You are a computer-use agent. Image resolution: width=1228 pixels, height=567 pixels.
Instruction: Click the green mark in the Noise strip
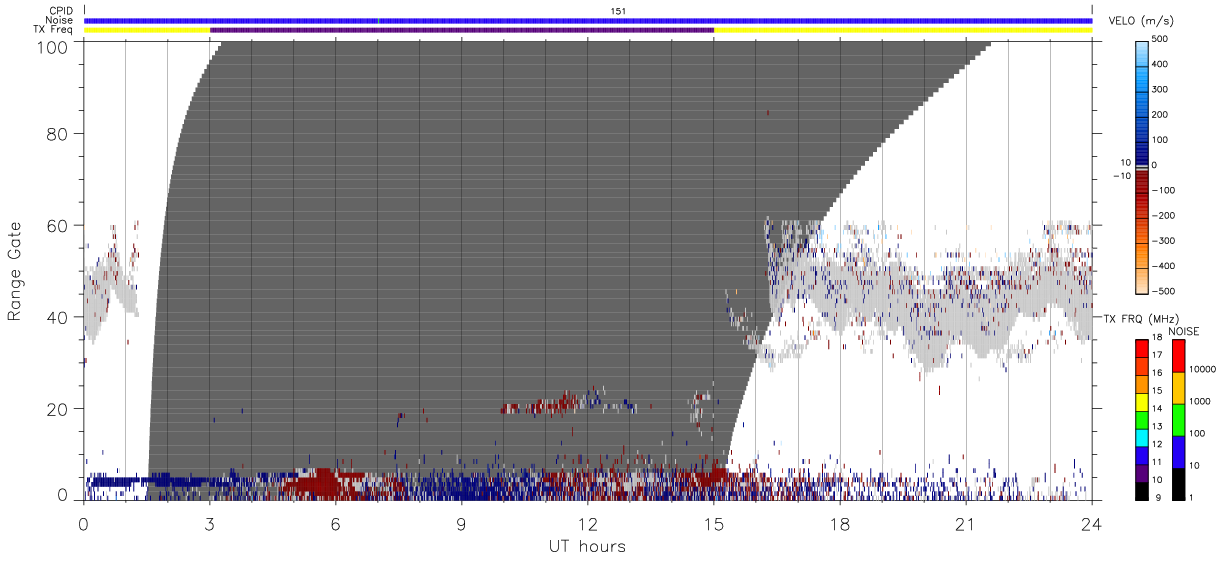pos(378,20)
